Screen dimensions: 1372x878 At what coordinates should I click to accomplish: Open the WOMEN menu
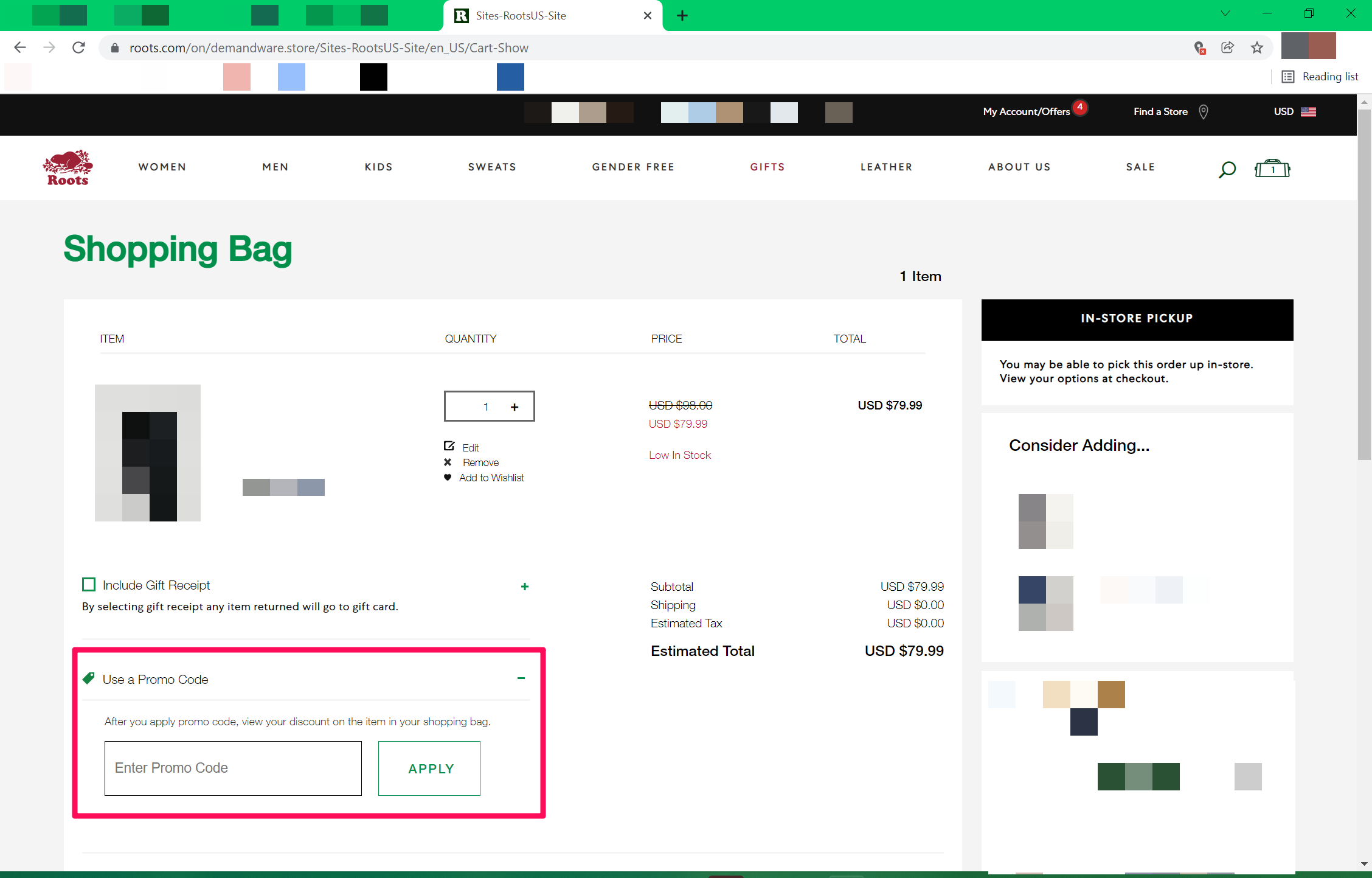pyautogui.click(x=162, y=167)
